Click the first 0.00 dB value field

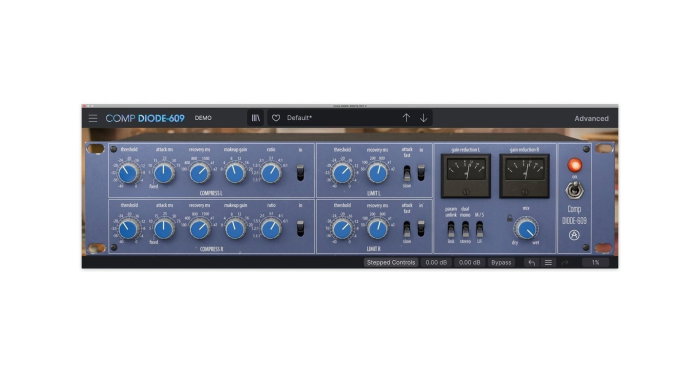click(436, 263)
